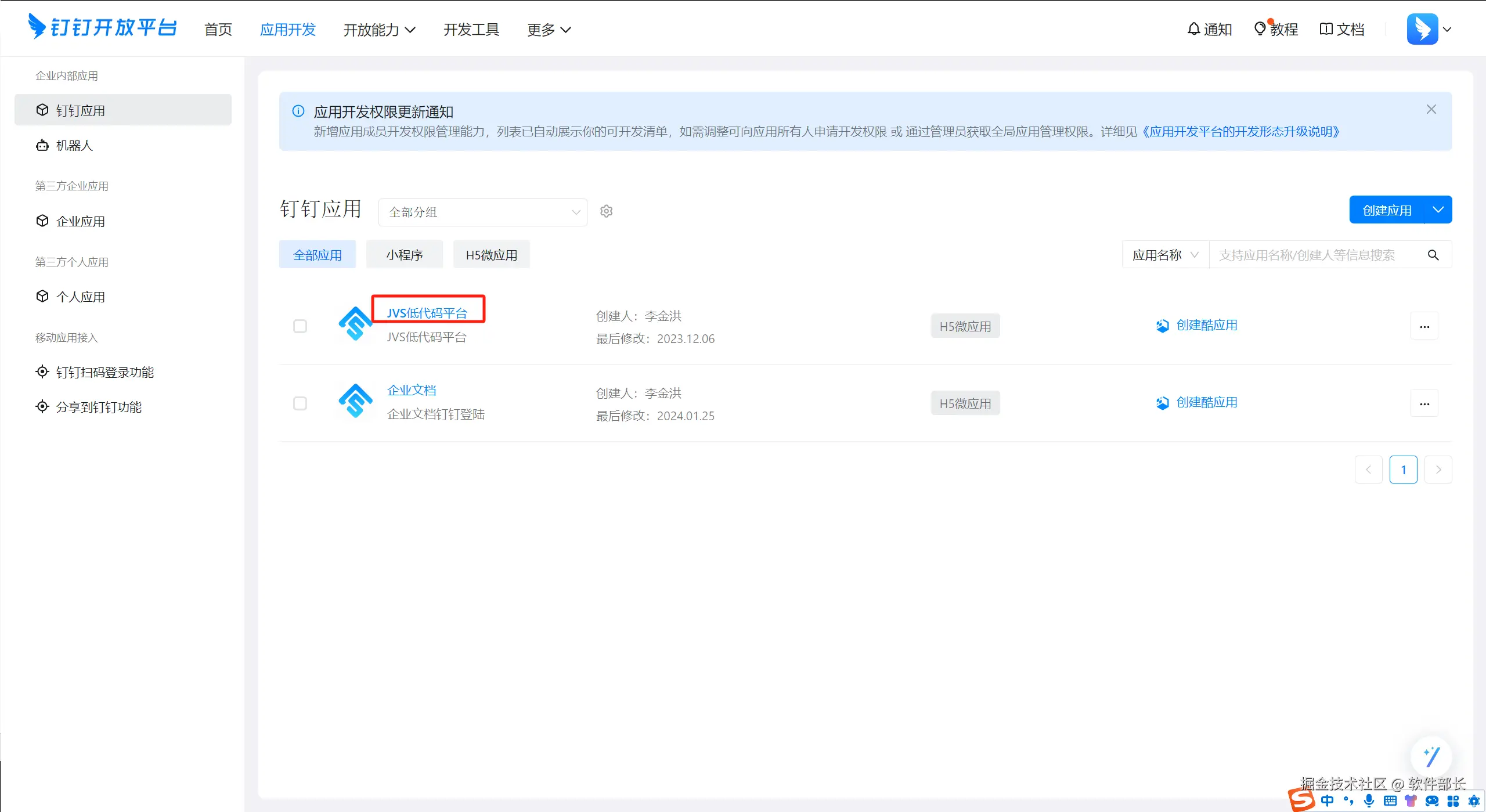This screenshot has height=812, width=1486.
Task: Open the 应用名称 search type dropdown
Action: (x=1165, y=255)
